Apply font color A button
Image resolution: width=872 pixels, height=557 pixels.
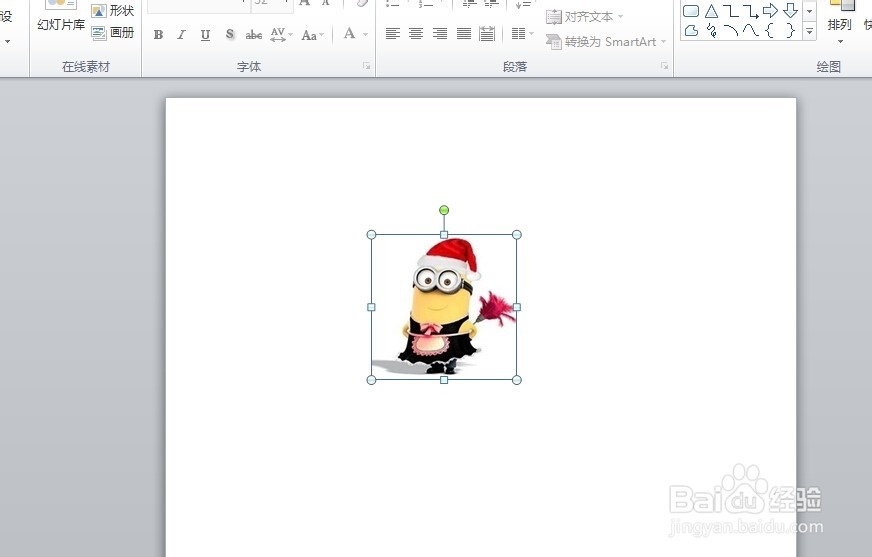[349, 34]
